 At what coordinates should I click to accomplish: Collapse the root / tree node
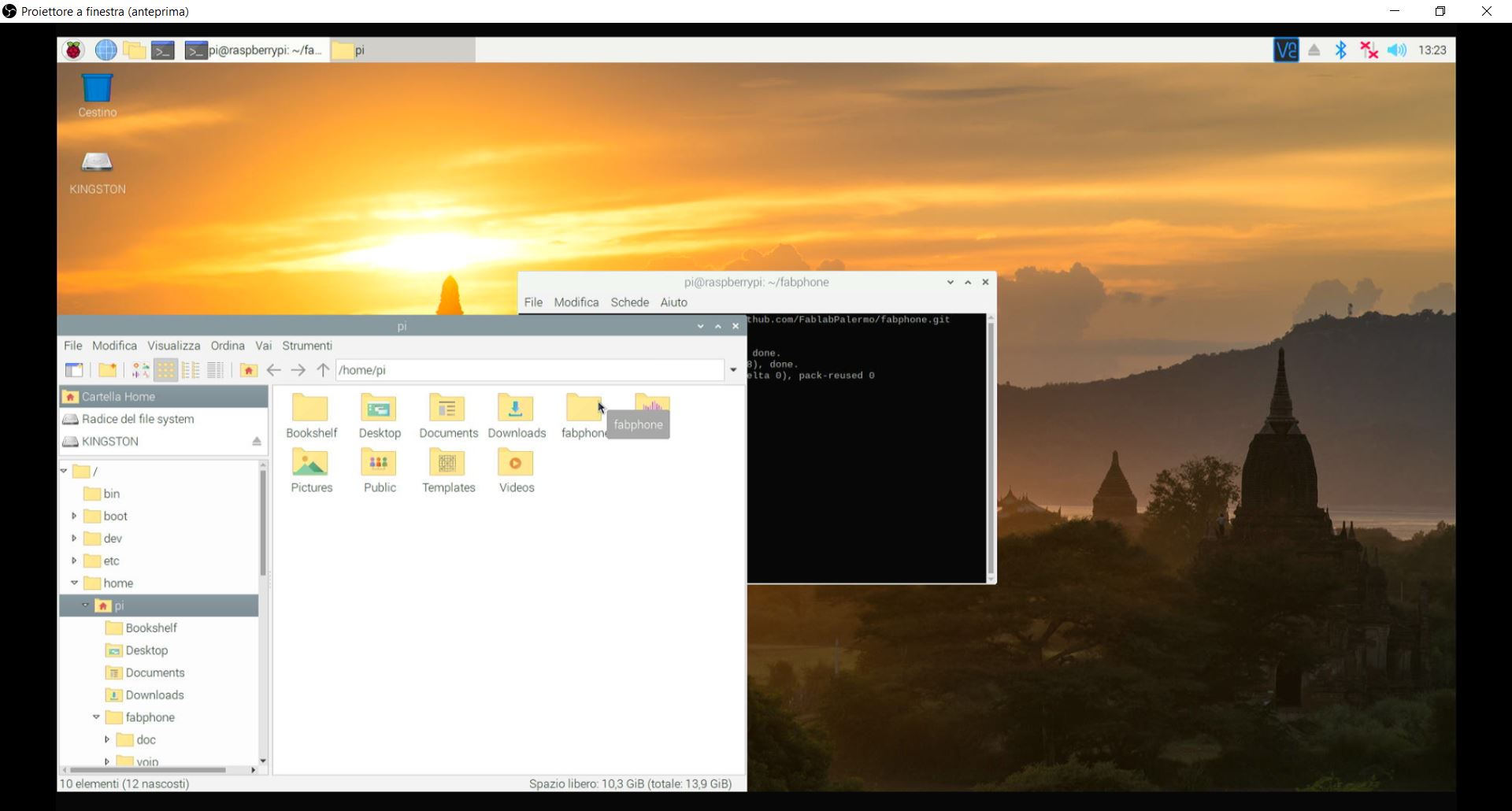point(65,471)
